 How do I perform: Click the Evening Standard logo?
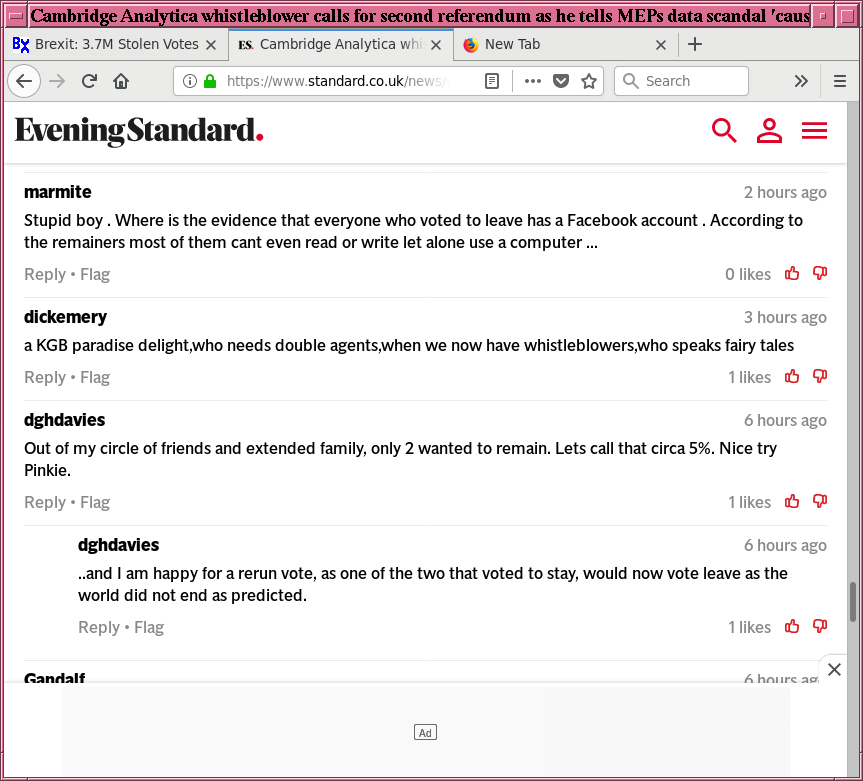(139, 131)
